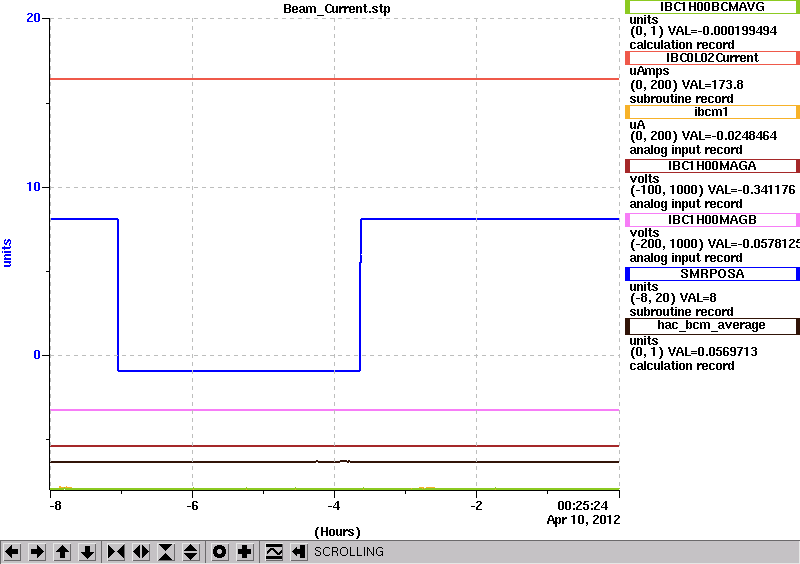The height and width of the screenshot is (564, 800).
Task: Click the x-axis tick label -6
Action: (x=192, y=506)
